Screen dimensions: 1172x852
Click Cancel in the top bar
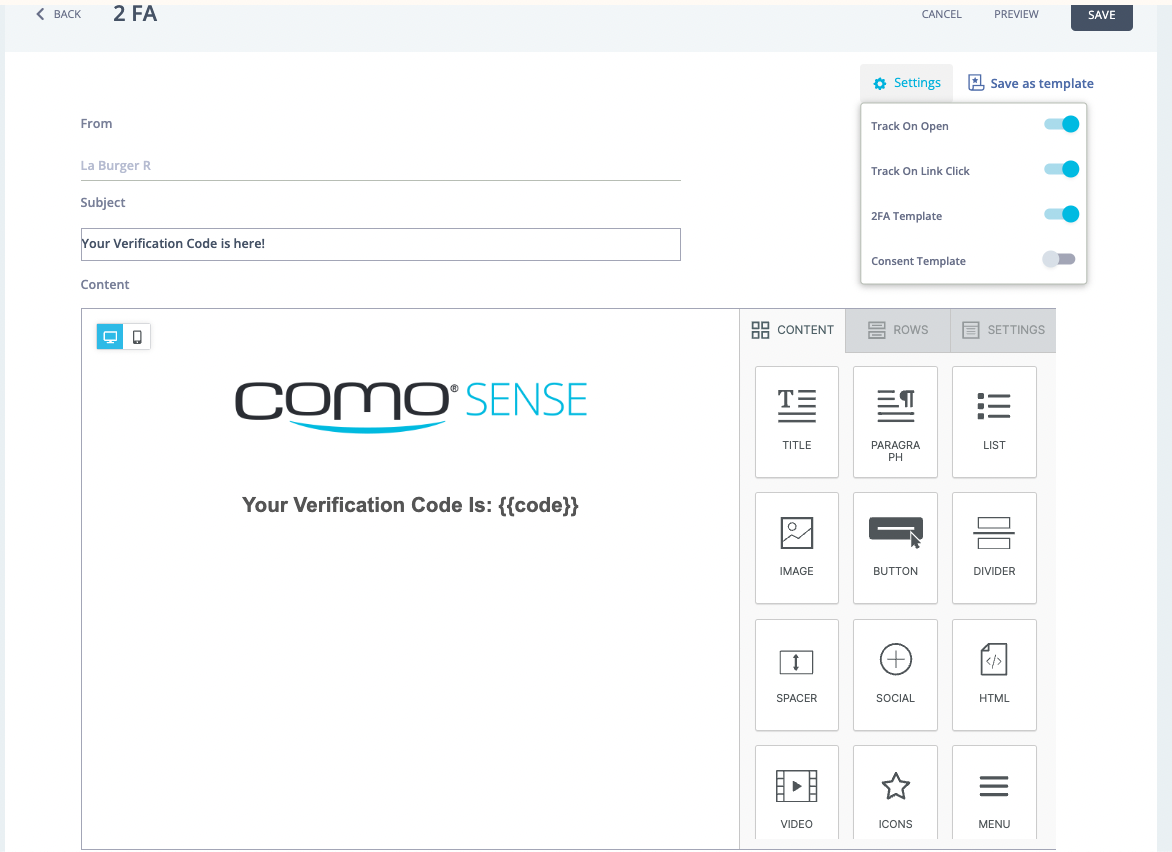(942, 14)
